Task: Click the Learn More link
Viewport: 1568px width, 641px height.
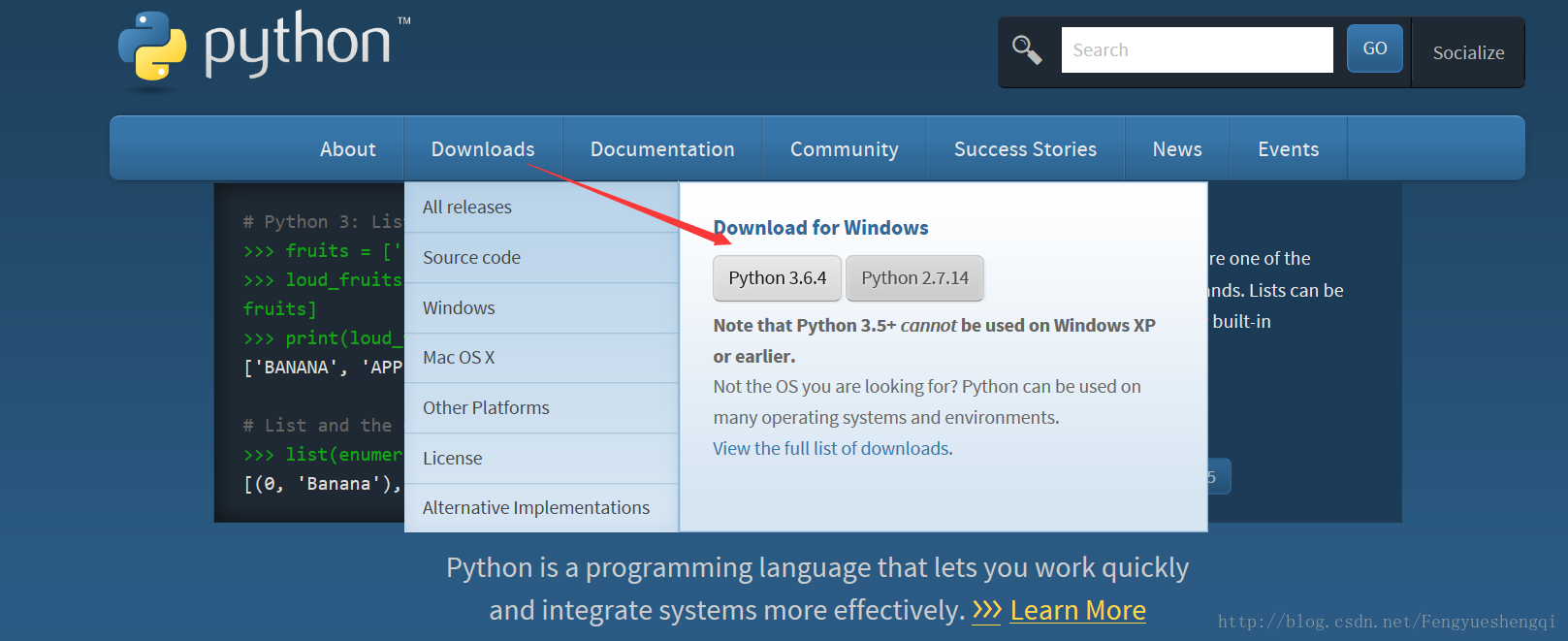Action: coord(1077,610)
